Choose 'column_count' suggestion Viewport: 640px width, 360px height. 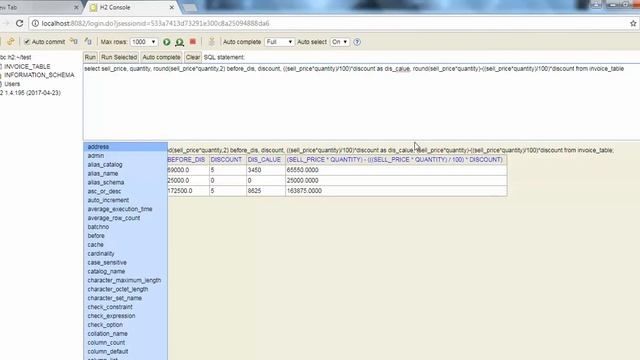click(126, 342)
